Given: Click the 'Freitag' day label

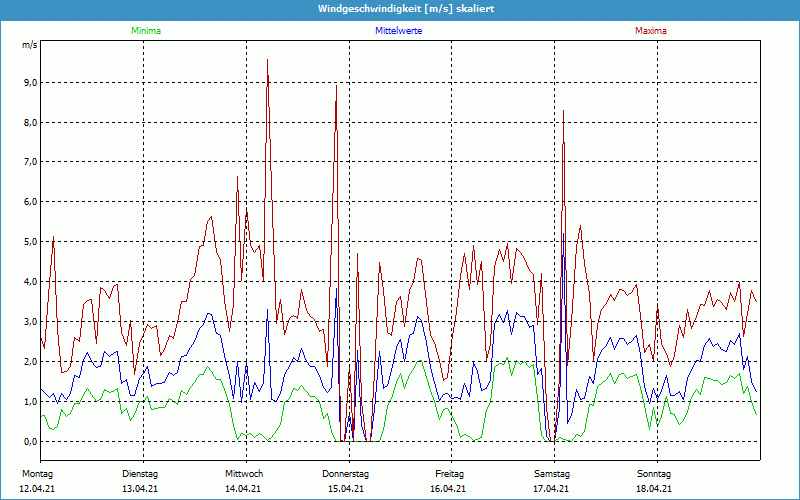Looking at the screenshot, I should pos(449,474).
